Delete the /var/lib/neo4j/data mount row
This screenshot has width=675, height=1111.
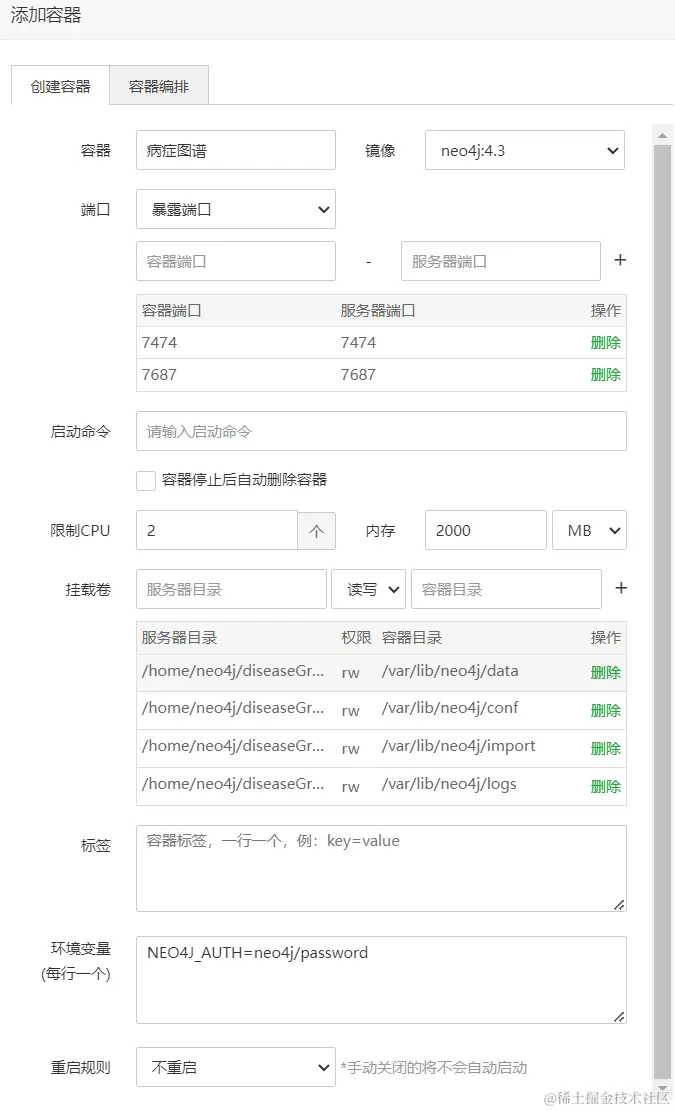605,672
